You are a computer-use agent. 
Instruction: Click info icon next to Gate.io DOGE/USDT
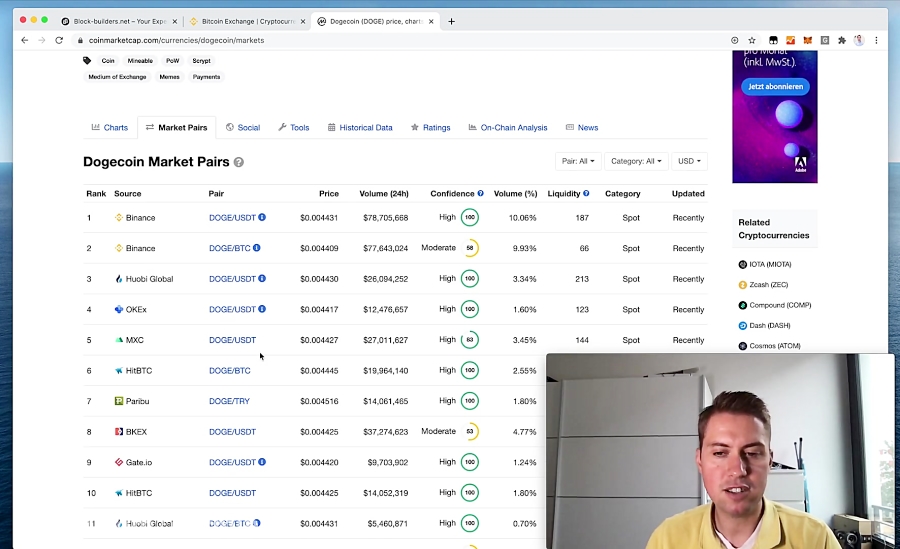tap(262, 462)
